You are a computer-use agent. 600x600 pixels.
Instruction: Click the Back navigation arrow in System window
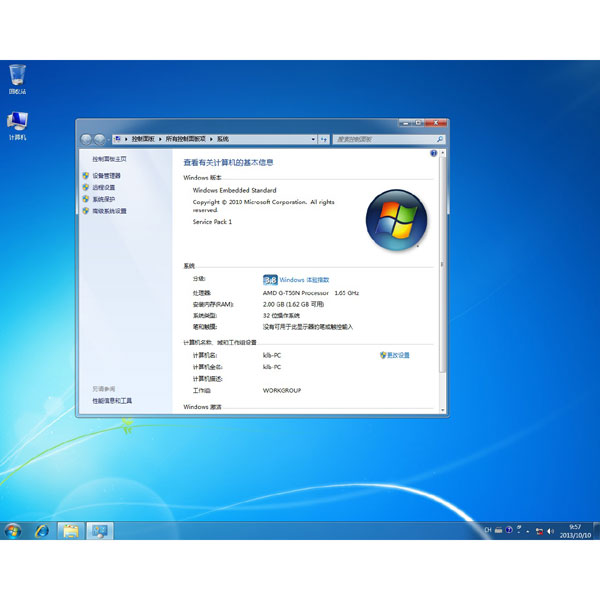point(86,139)
